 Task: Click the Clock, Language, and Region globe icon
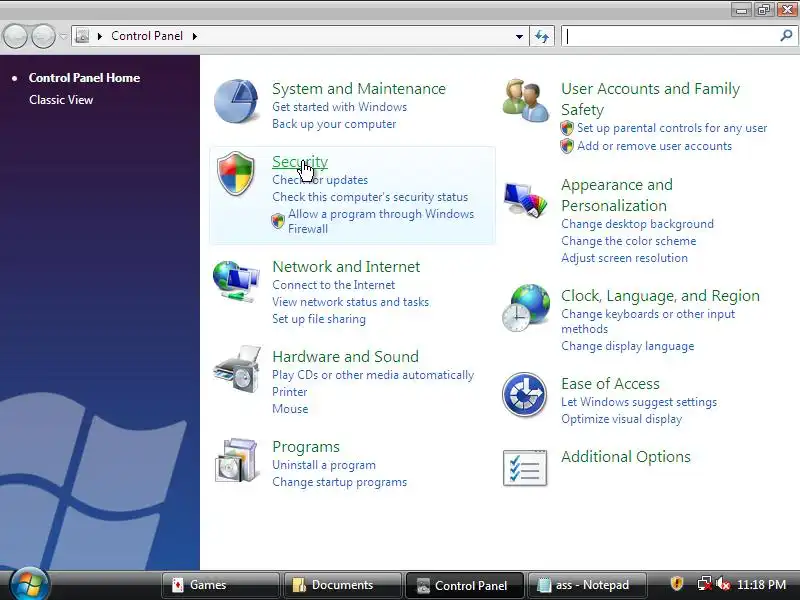pyautogui.click(x=526, y=308)
